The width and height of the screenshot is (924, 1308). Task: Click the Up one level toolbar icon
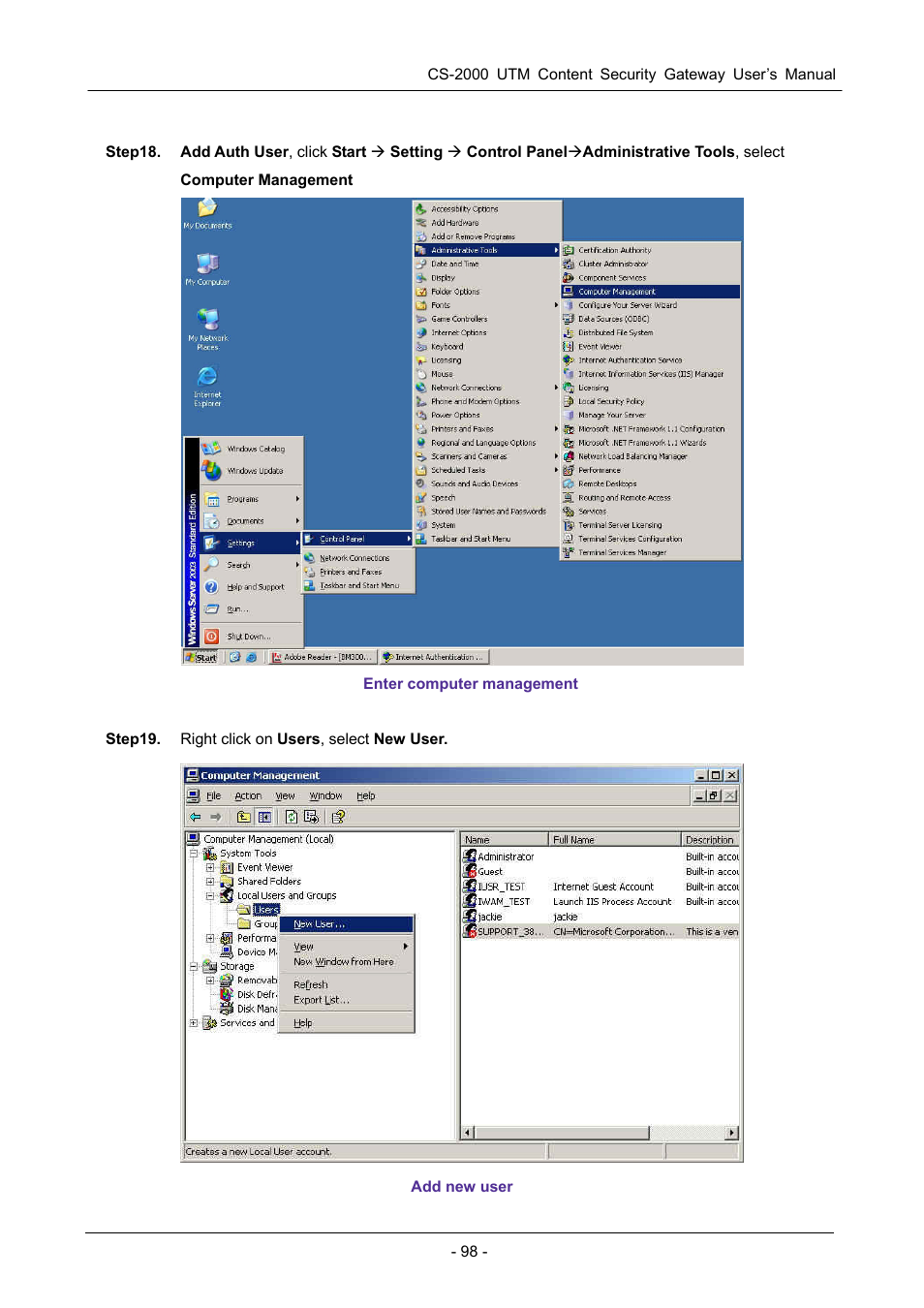(244, 817)
